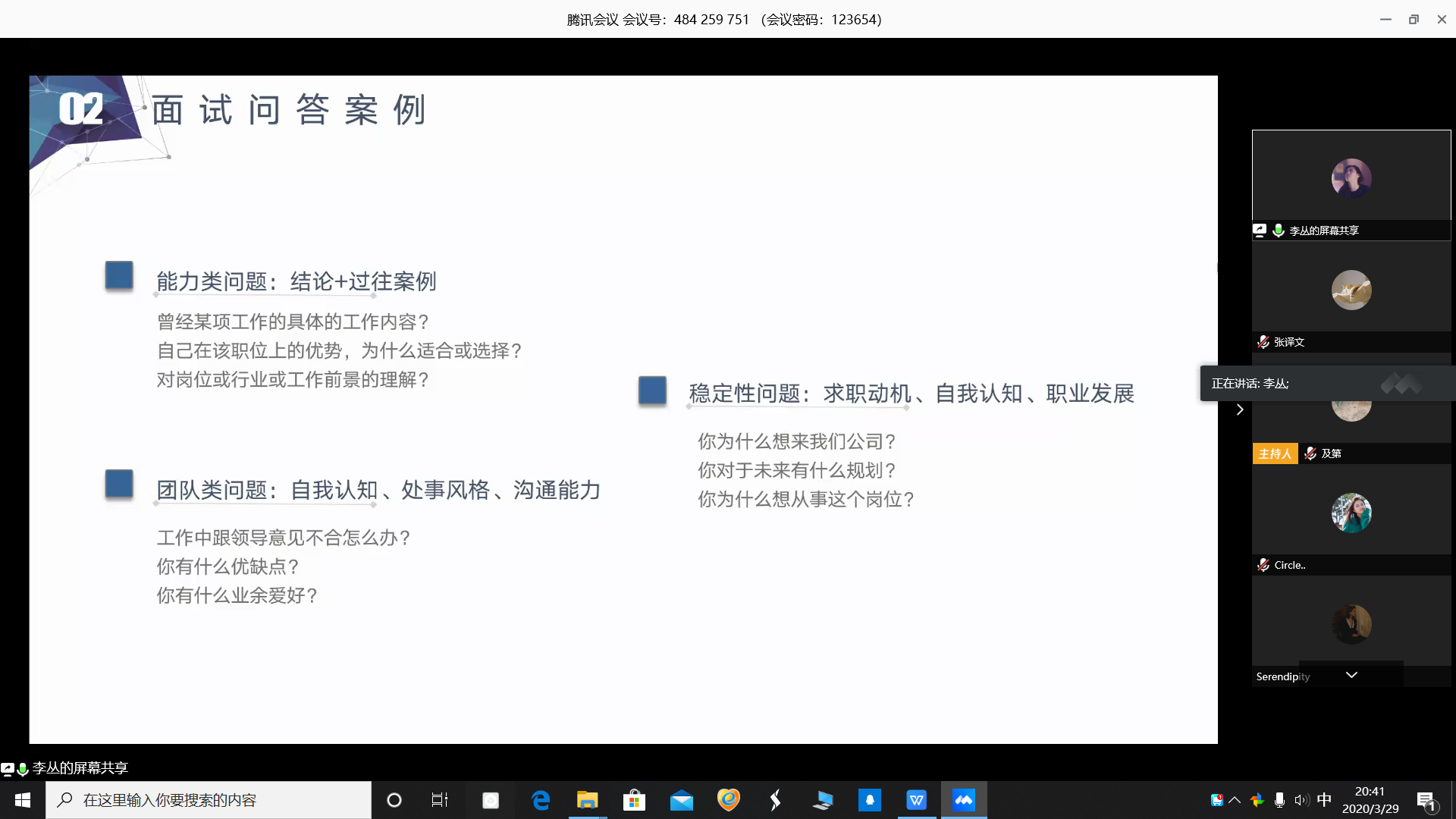Show hidden system tray icons arrow
Viewport: 1456px width, 819px height.
click(x=1235, y=800)
